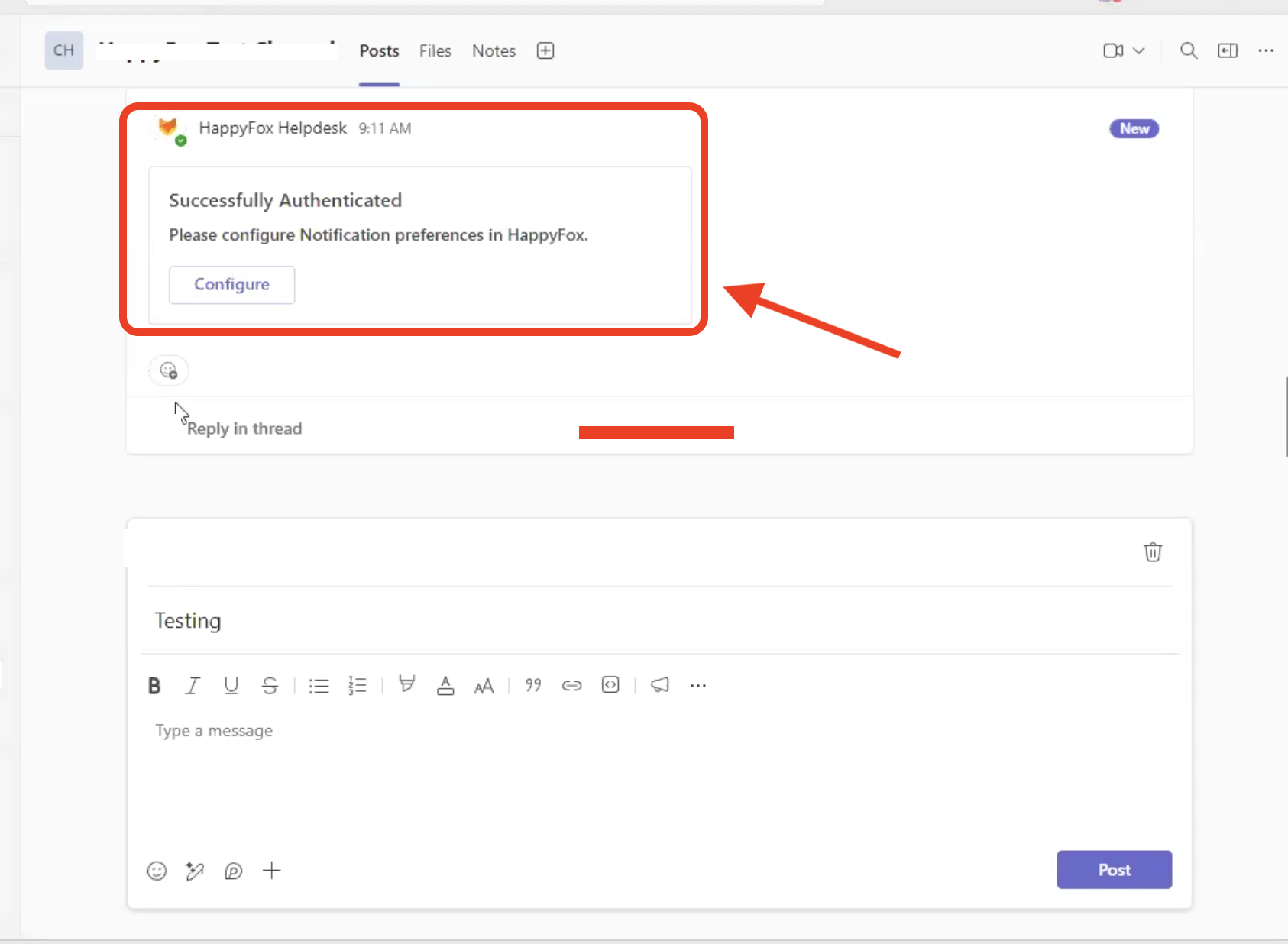Viewport: 1288px width, 944px height.
Task: Show more formatting options in the composer
Action: 698,686
